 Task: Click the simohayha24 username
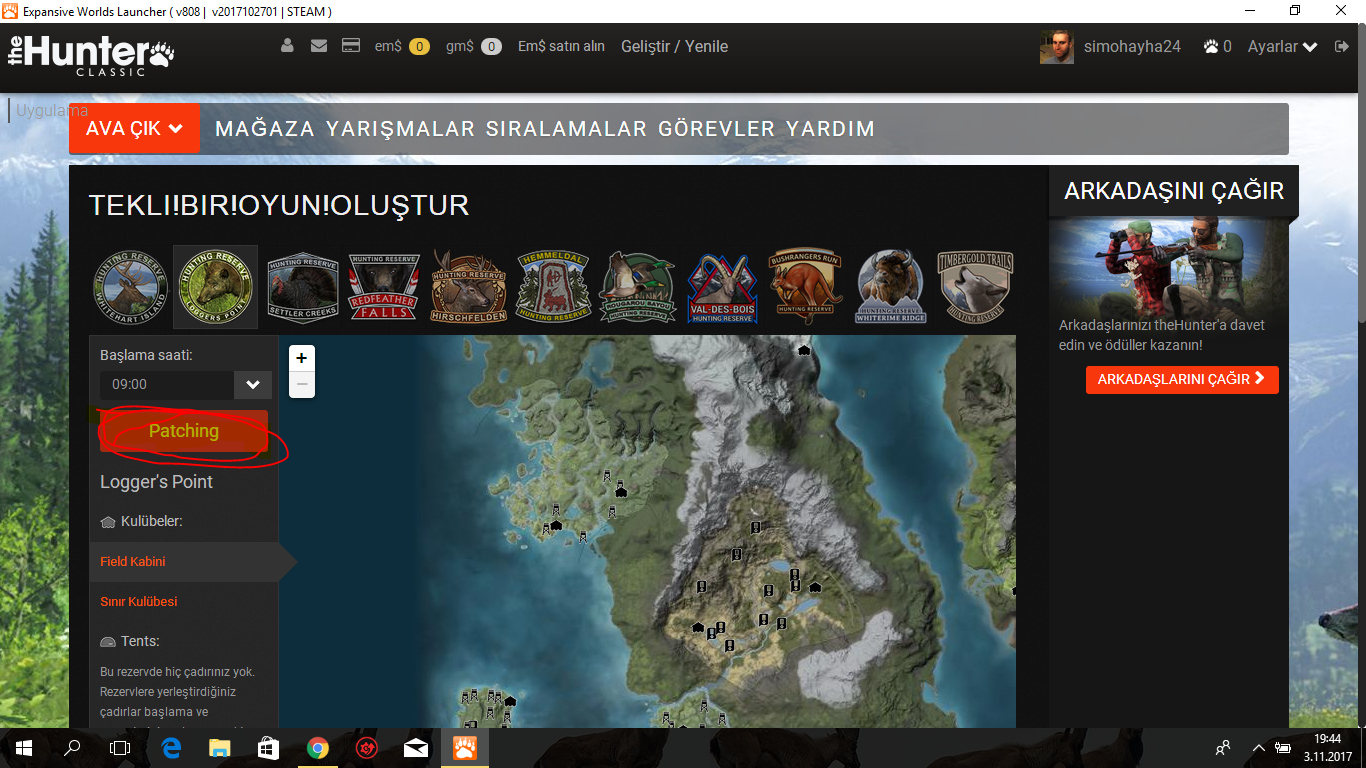click(x=1132, y=46)
